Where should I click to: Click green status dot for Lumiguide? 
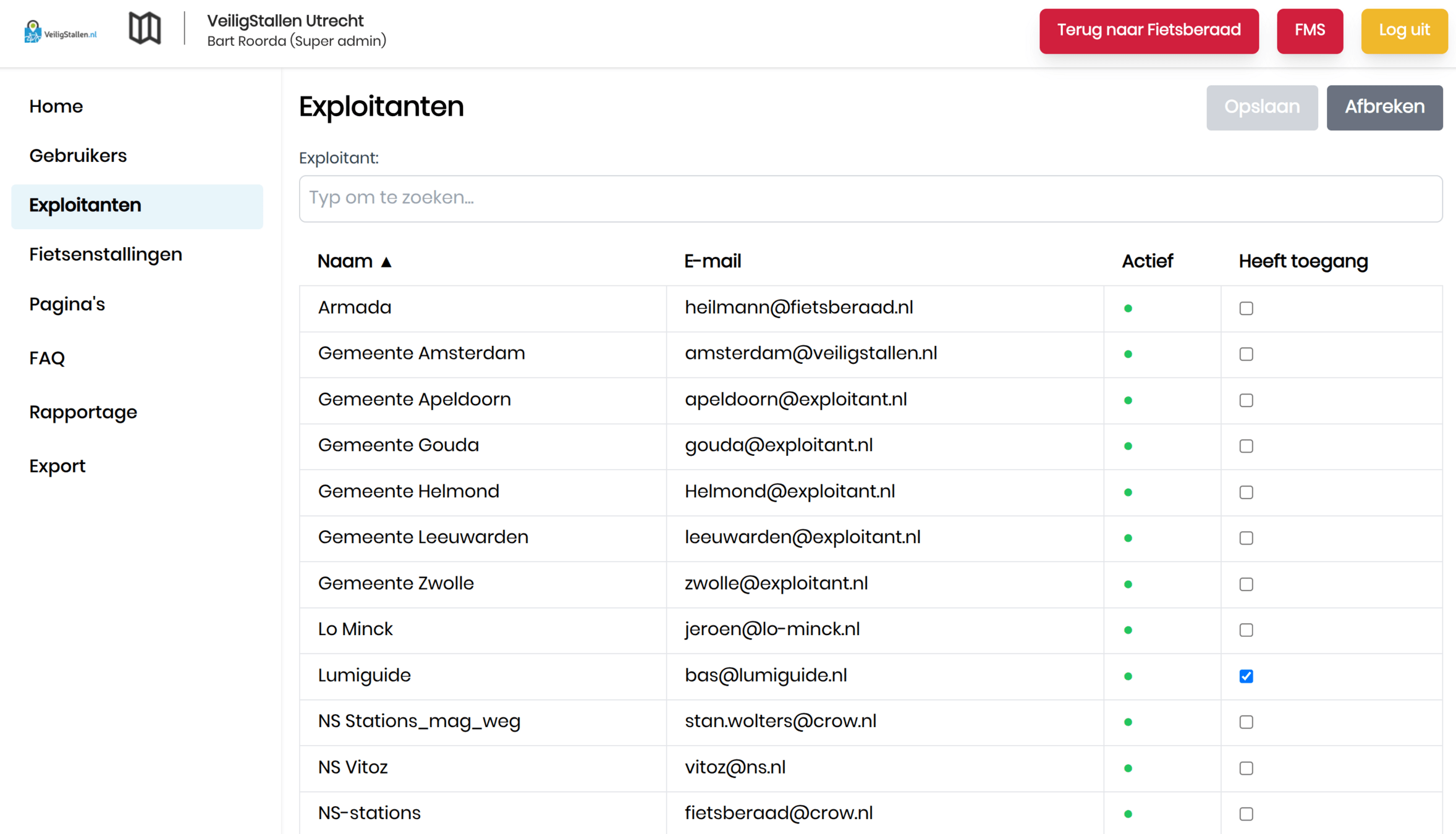point(1128,676)
